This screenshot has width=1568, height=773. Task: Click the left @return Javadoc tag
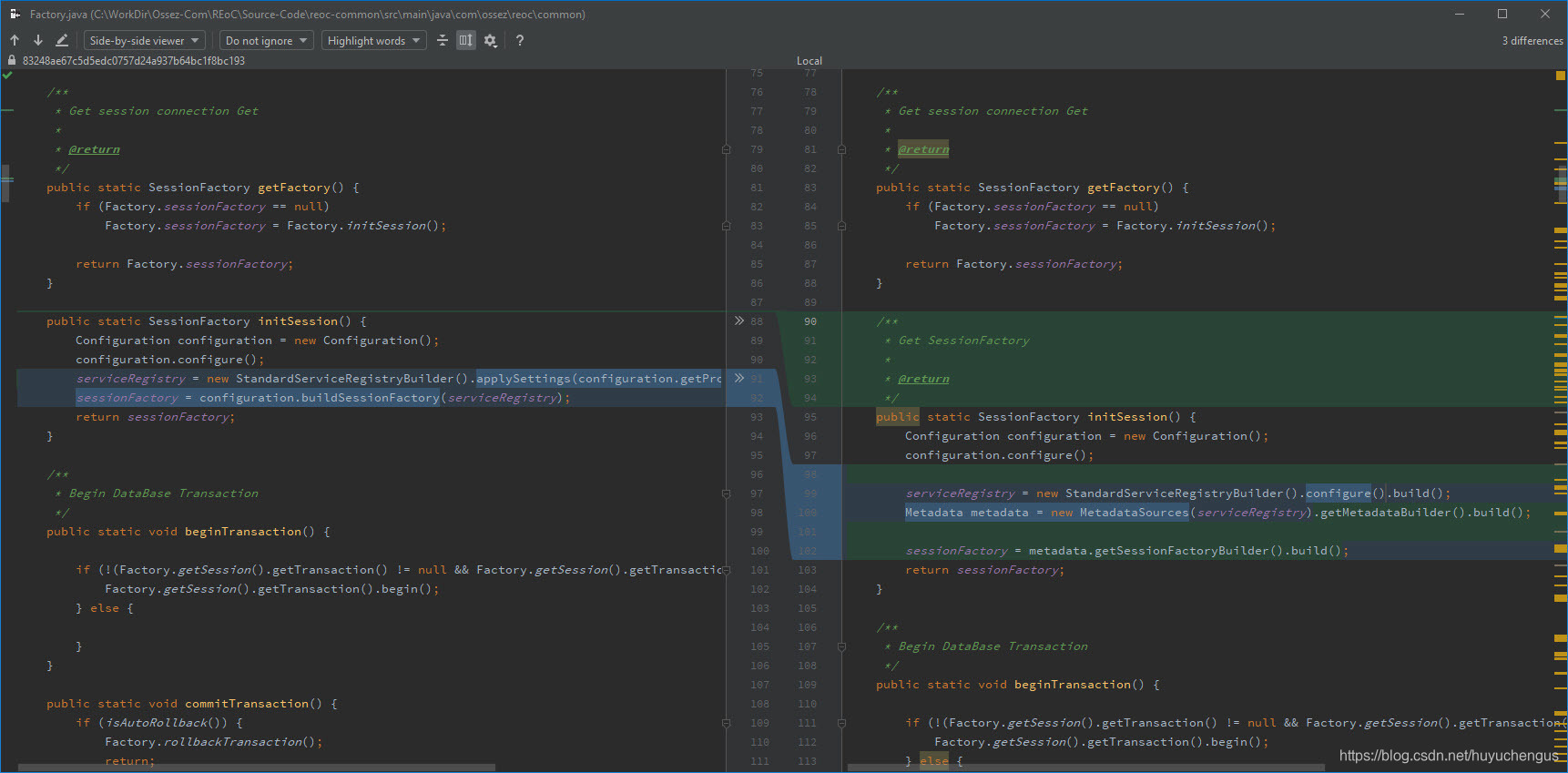94,149
